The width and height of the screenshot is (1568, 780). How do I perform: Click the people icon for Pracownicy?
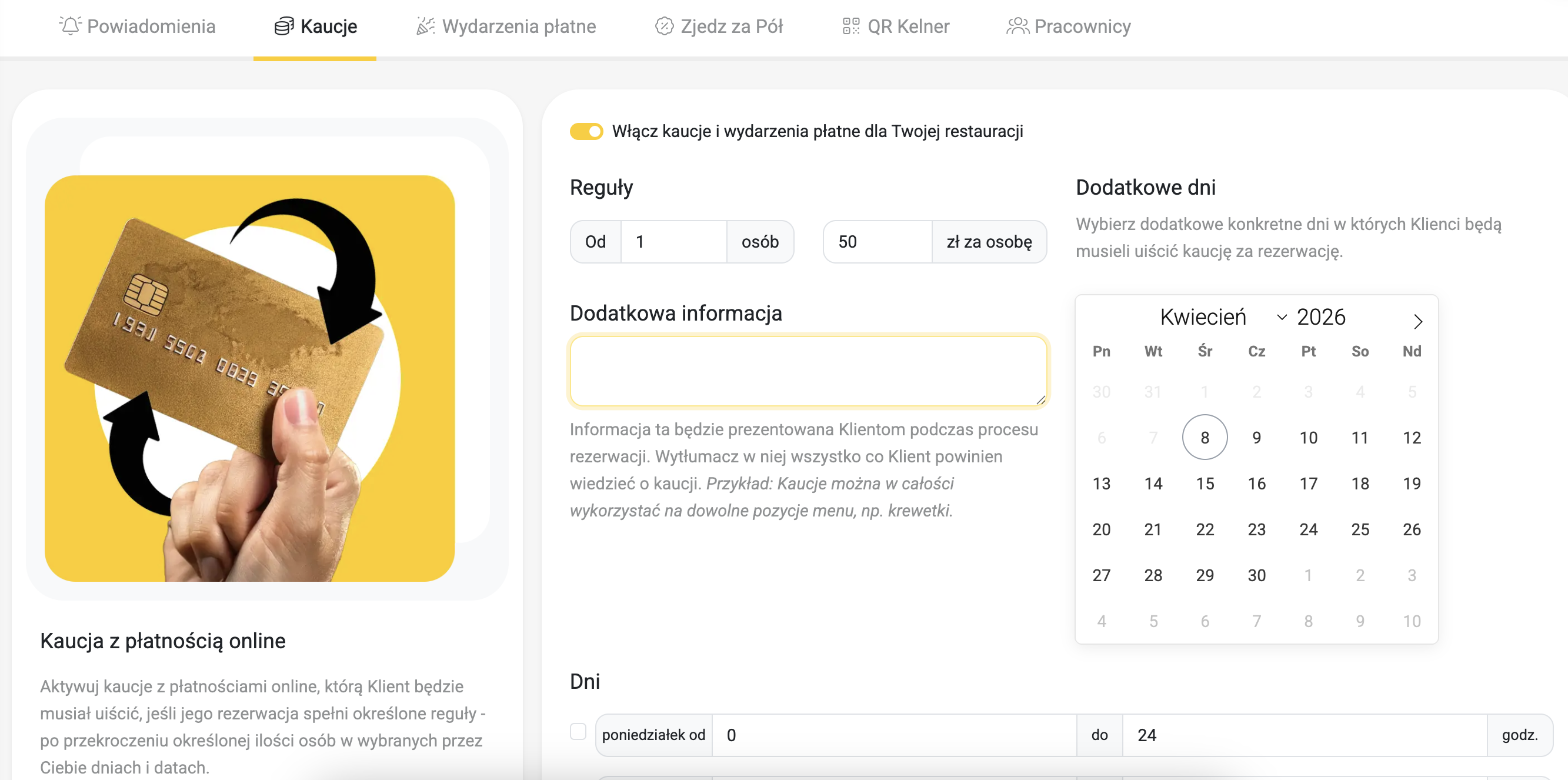1017,26
